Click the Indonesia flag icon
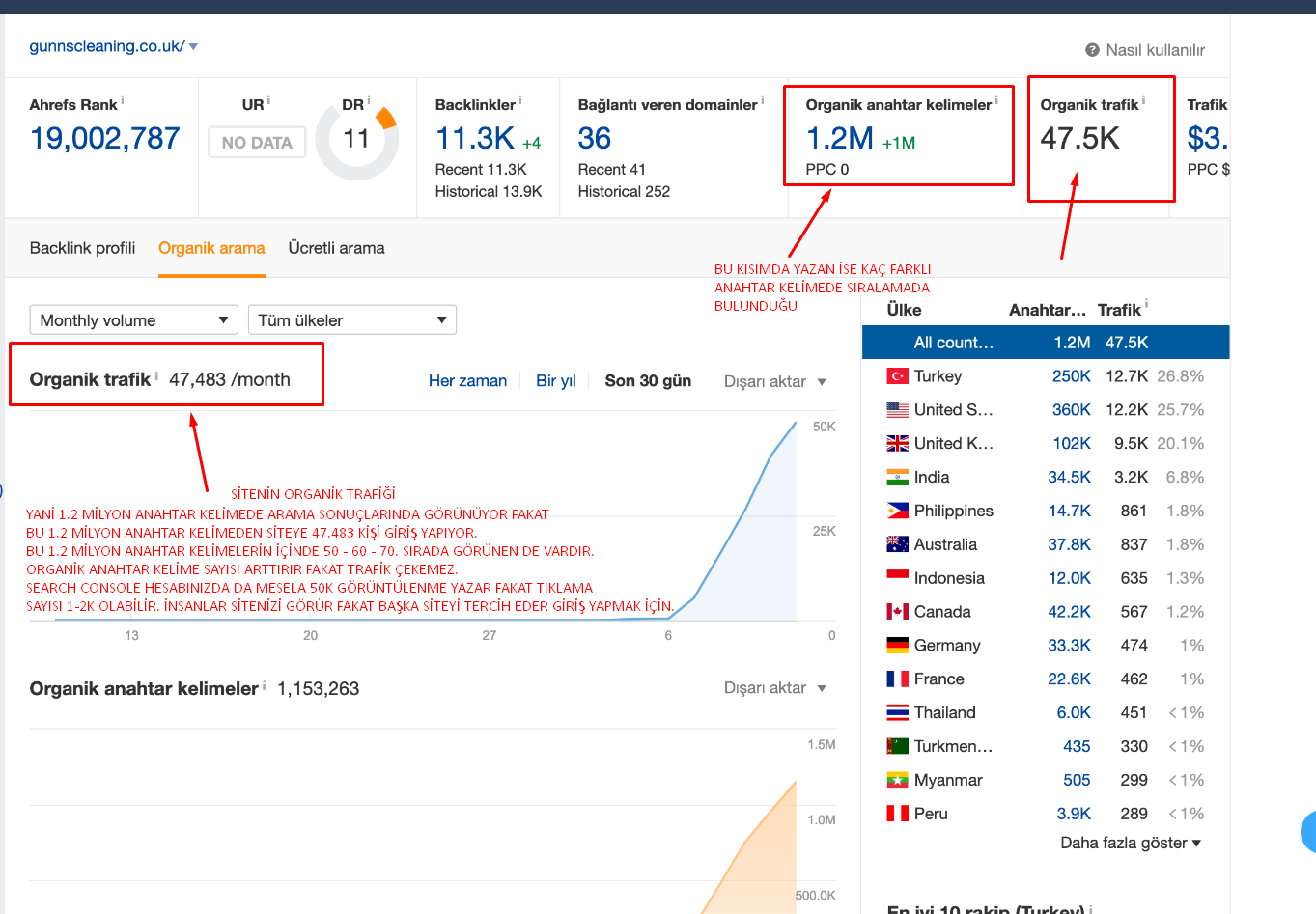 (898, 578)
